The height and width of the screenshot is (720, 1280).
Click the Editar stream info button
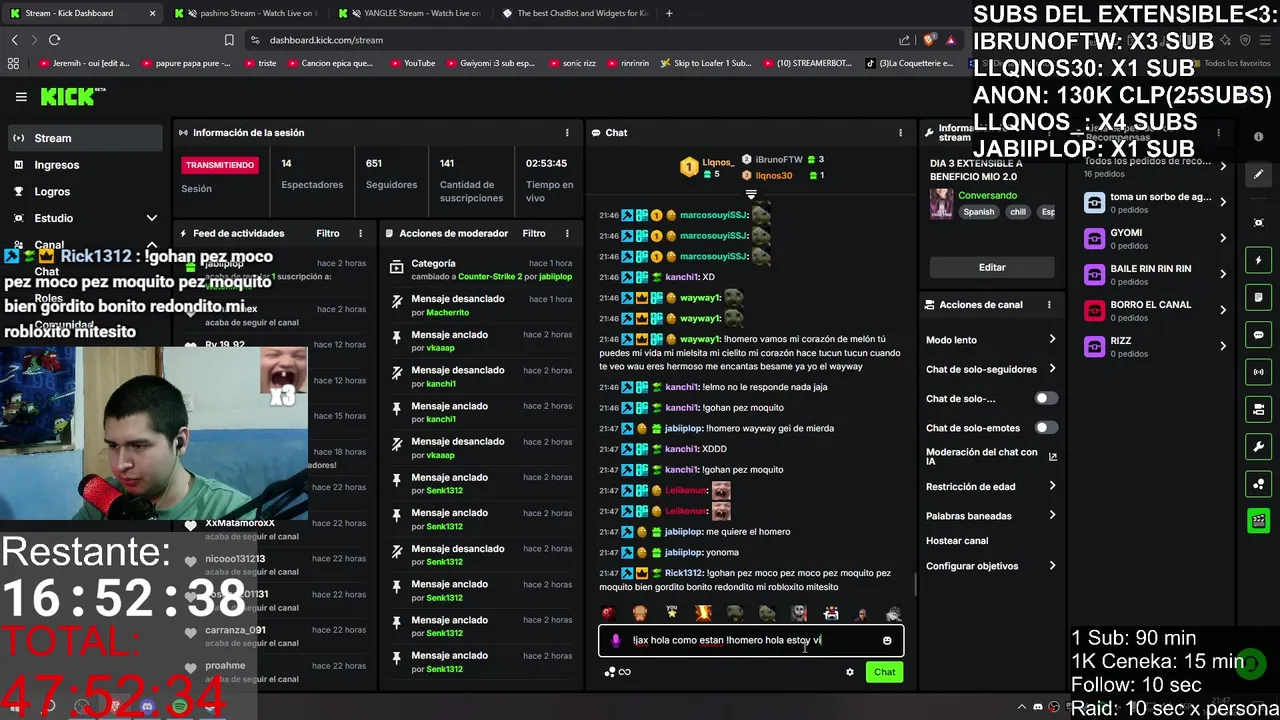tap(992, 267)
